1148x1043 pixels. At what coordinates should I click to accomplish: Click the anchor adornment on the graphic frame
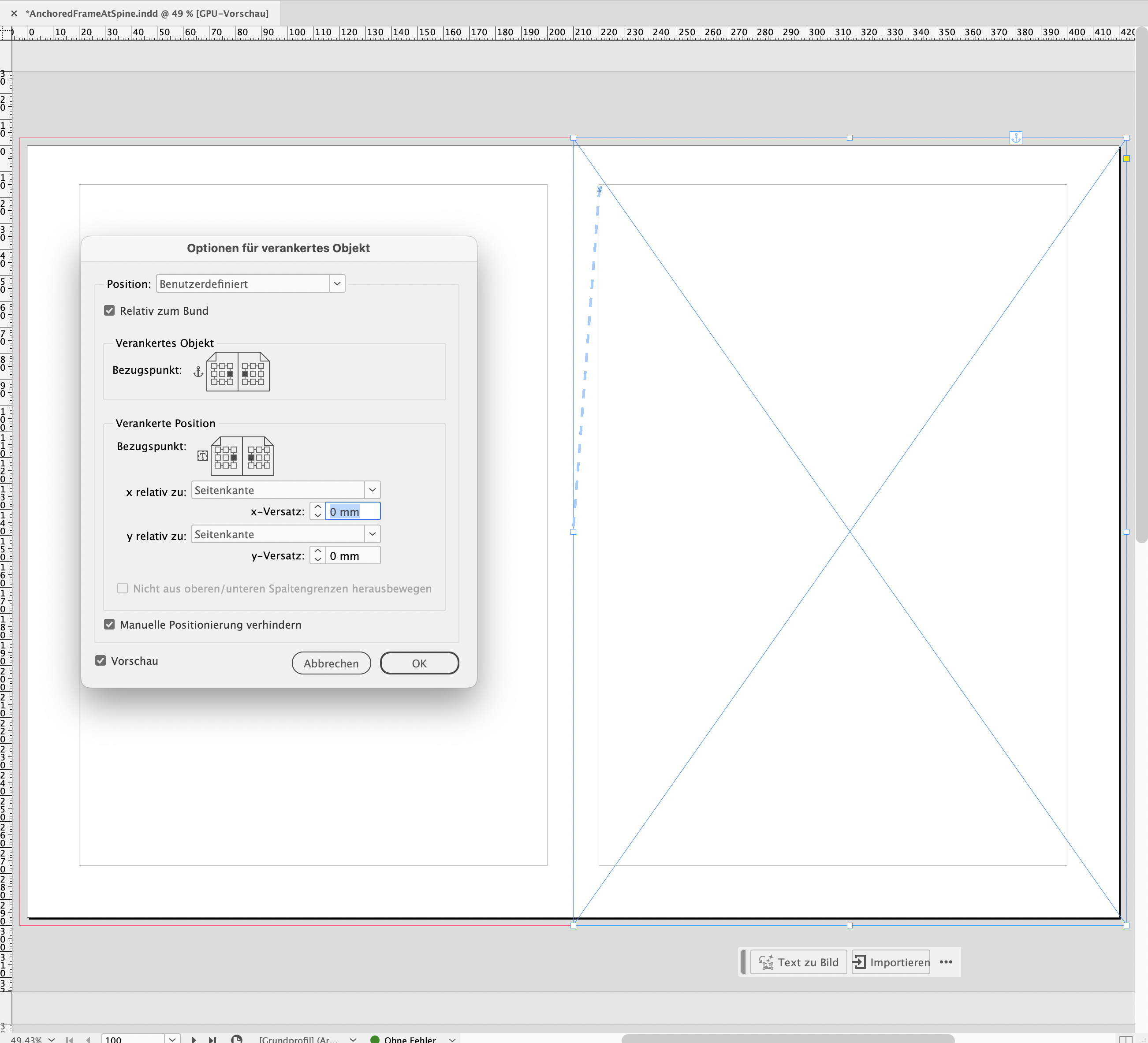click(x=1017, y=137)
